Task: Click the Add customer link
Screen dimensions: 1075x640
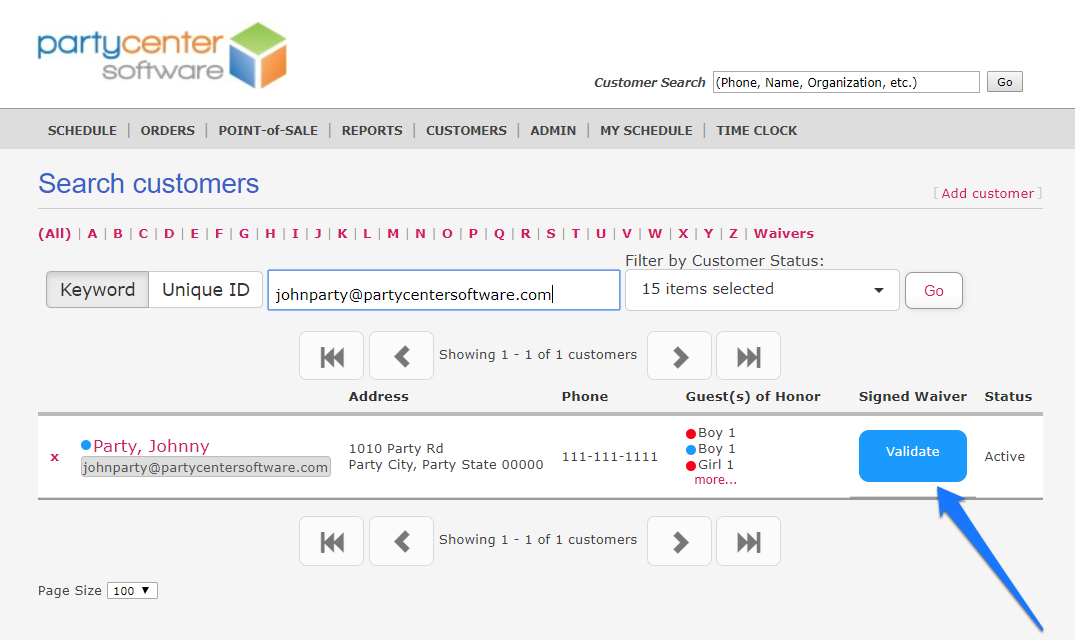Action: coord(987,193)
